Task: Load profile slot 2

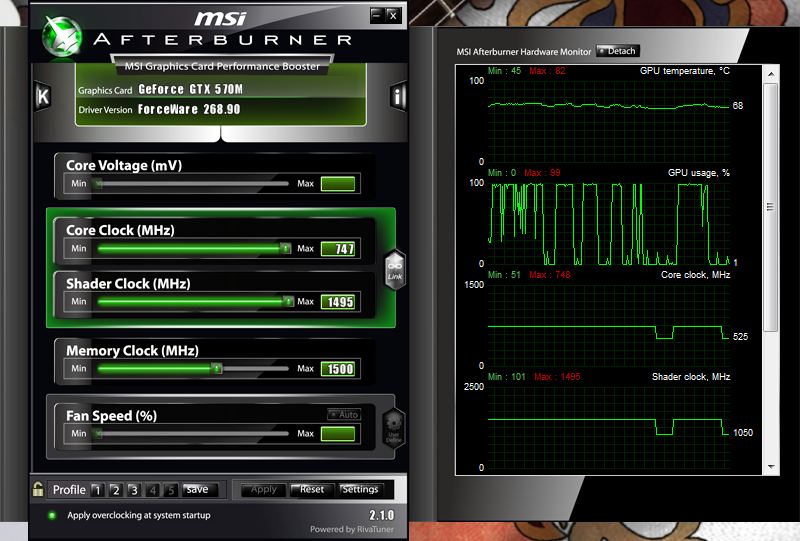Action: pyautogui.click(x=115, y=490)
